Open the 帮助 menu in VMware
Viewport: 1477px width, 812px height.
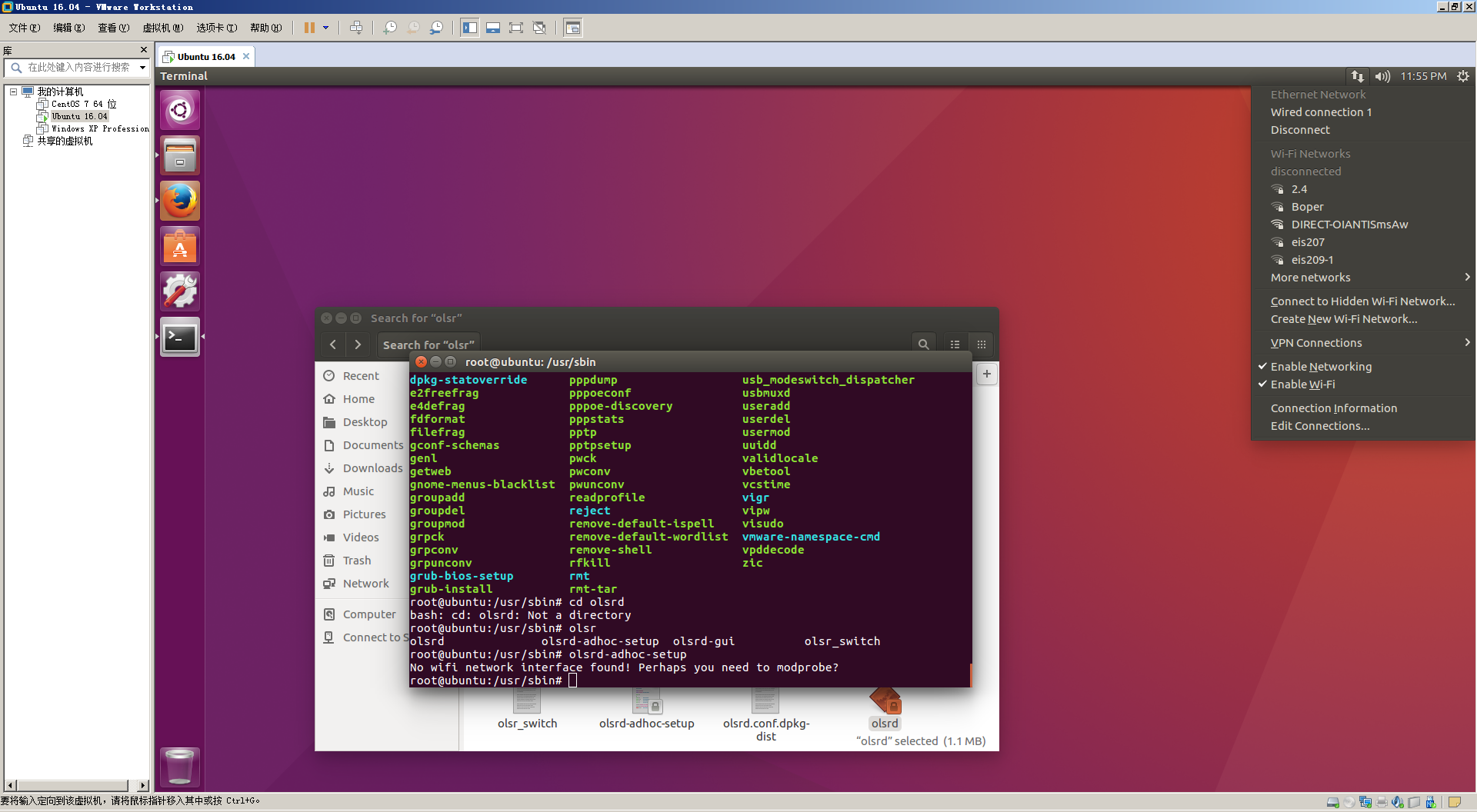click(x=266, y=28)
